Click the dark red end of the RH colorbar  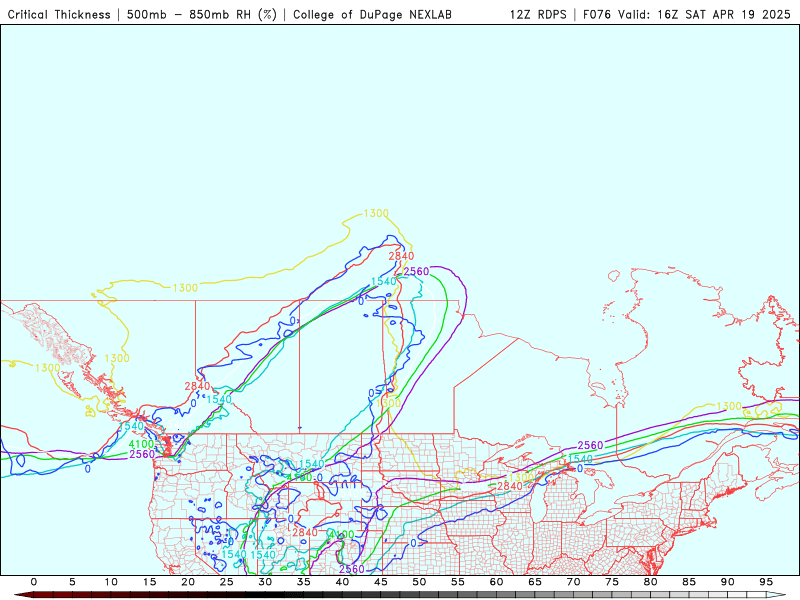coord(23,595)
